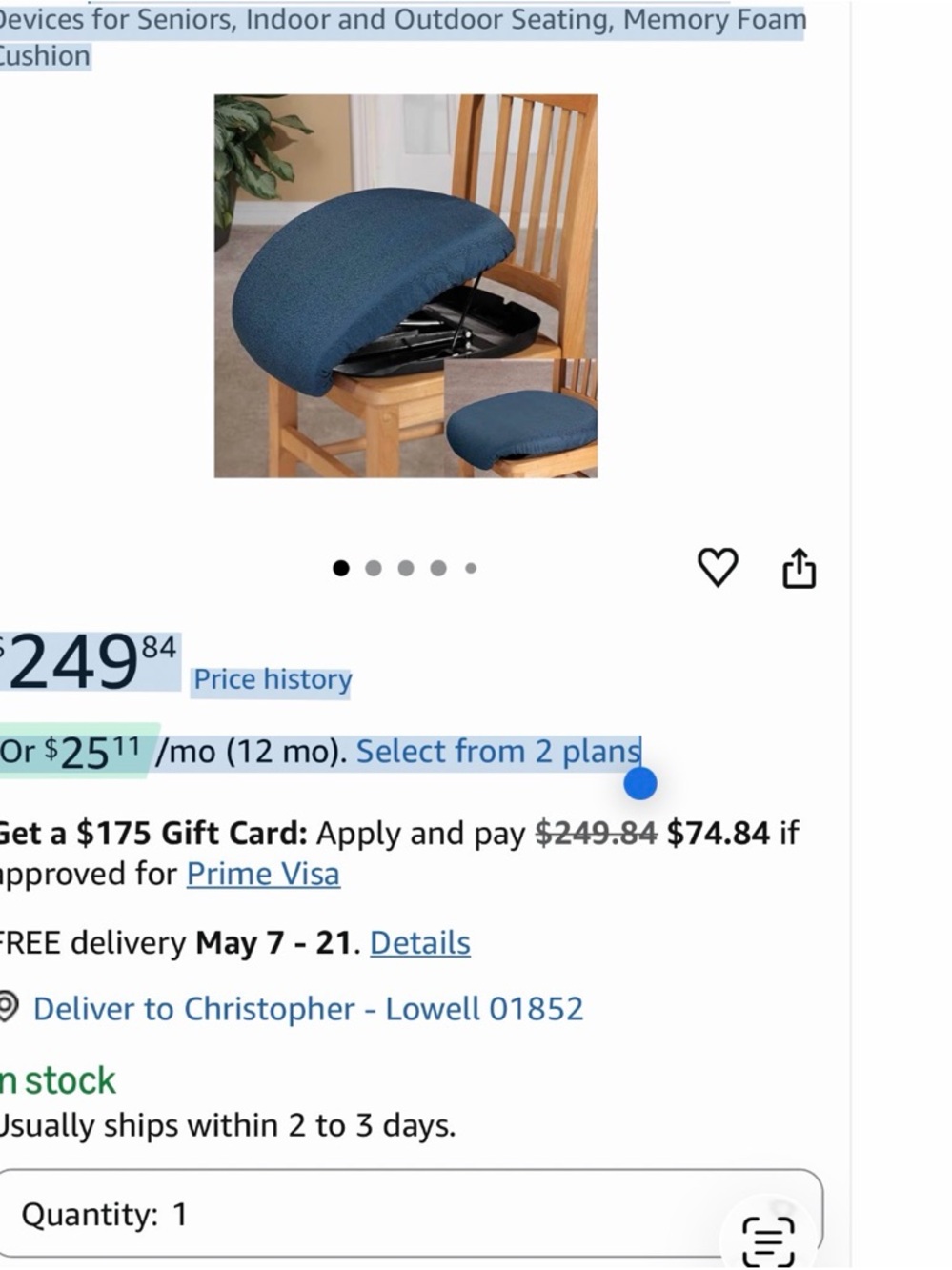The width and height of the screenshot is (952, 1270).
Task: Tap Deliver to Christopher - Lowell 01852
Action: coord(308,1008)
